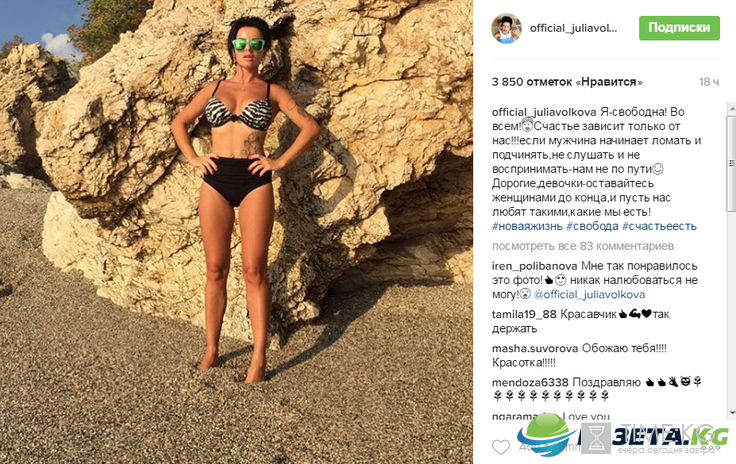Open commenter tamila19_88's profile

tap(524, 314)
